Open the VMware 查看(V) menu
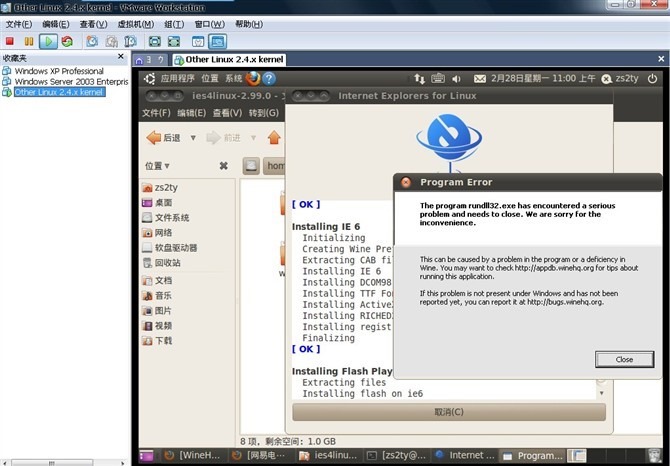Screen dimensions: 670x466 [x=93, y=24]
